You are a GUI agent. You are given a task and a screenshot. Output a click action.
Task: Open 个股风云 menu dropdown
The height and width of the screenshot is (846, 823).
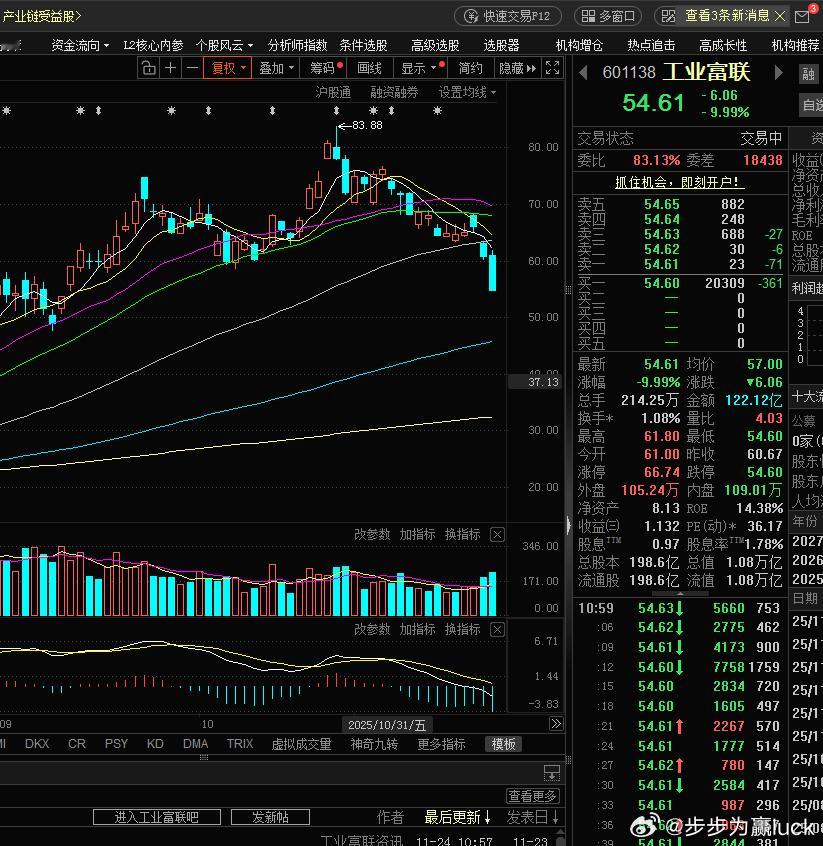224,45
